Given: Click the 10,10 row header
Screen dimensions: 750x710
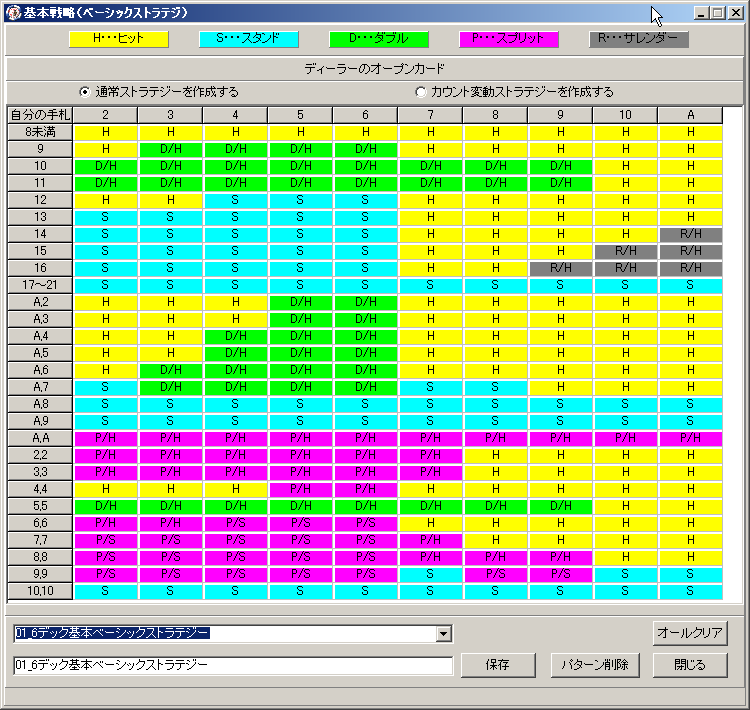Looking at the screenshot, I should (40, 591).
